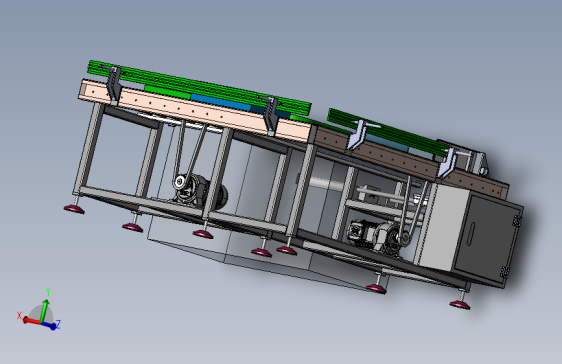Viewport: 562px width, 364px height.
Task: Pick the slotted handle on the cabinet door
Action: coord(471,234)
